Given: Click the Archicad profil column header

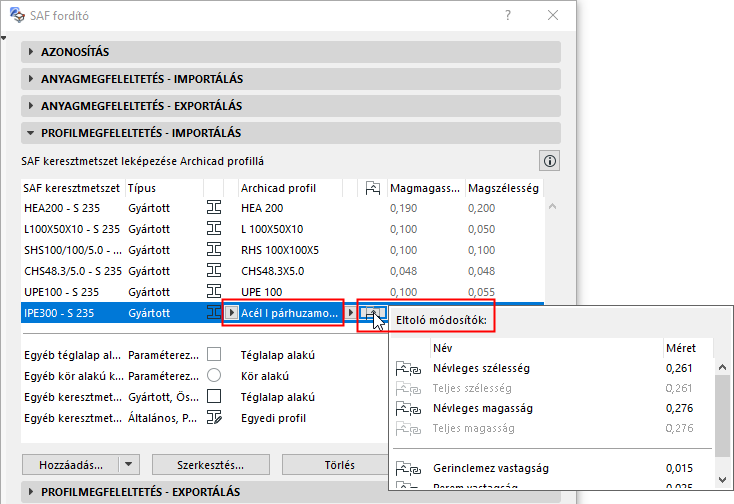Looking at the screenshot, I should [x=290, y=188].
